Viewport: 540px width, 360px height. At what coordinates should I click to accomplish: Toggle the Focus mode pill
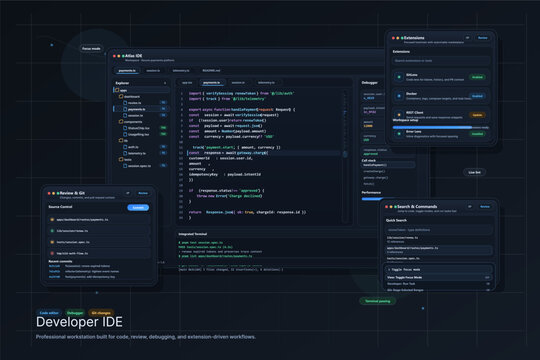pyautogui.click(x=91, y=49)
